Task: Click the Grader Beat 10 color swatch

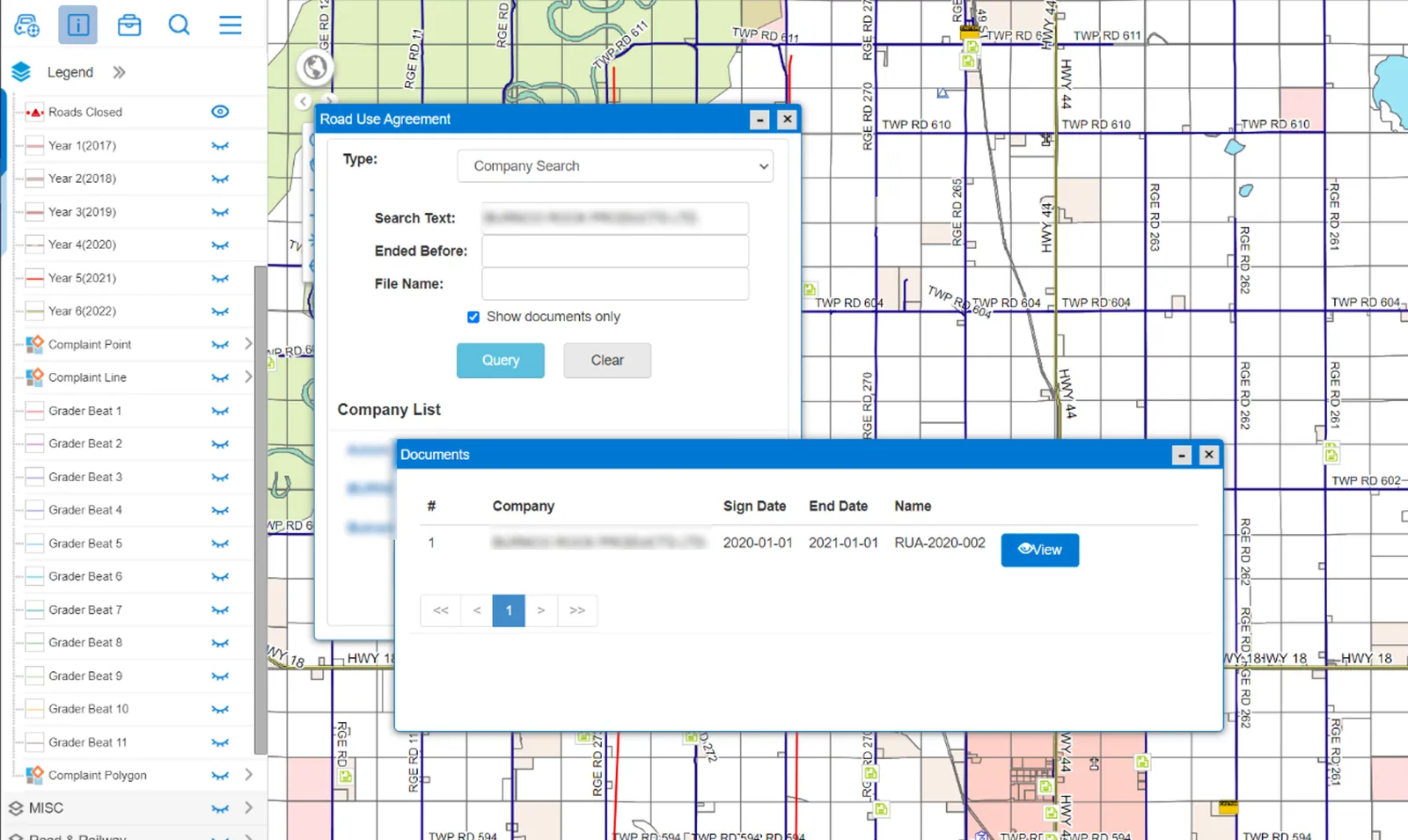Action: [x=35, y=709]
